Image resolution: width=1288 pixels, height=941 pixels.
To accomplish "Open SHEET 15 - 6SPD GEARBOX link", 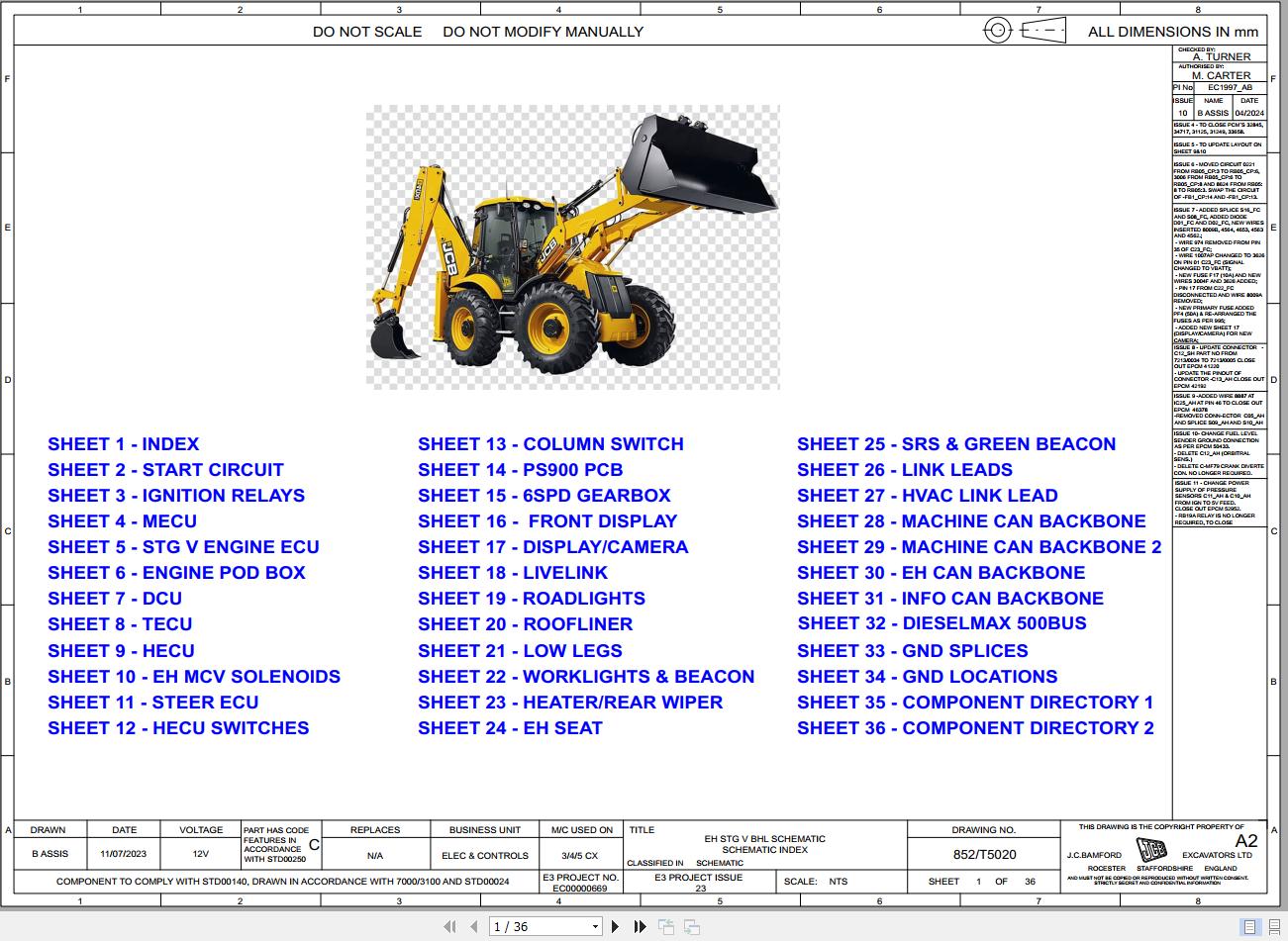I will tap(545, 496).
